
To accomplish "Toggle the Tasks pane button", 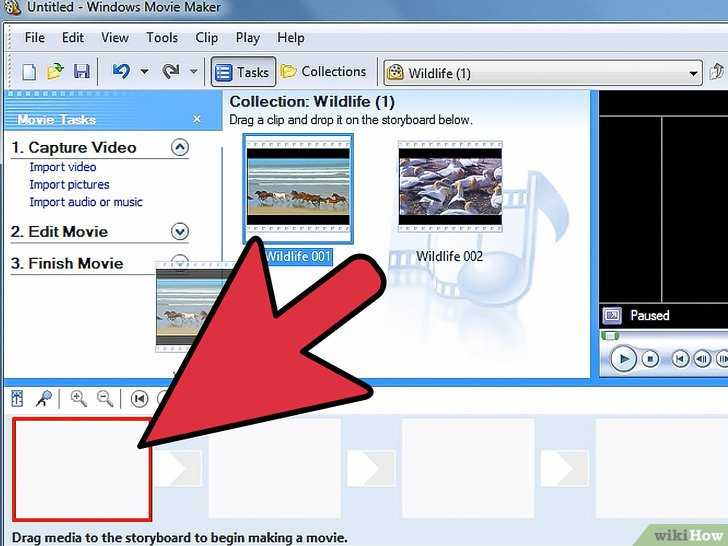I will 243,72.
